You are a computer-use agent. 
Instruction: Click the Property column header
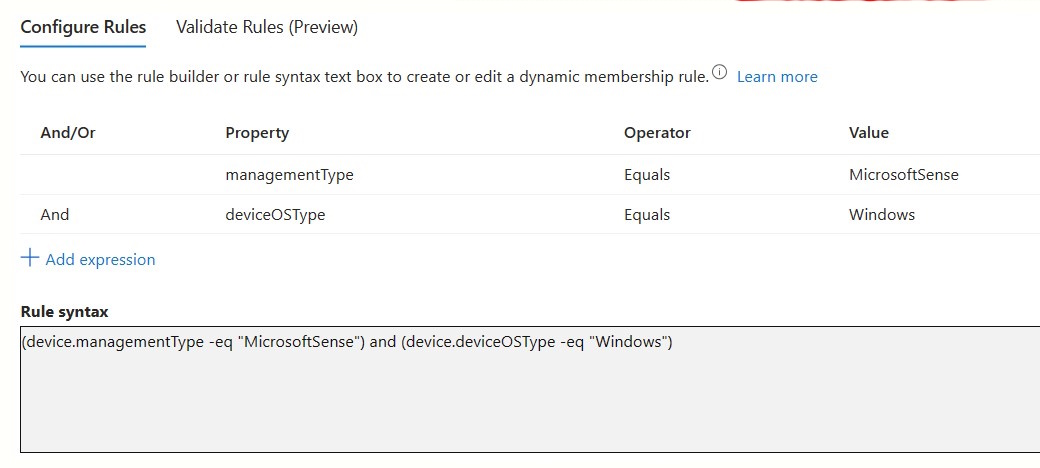point(257,133)
